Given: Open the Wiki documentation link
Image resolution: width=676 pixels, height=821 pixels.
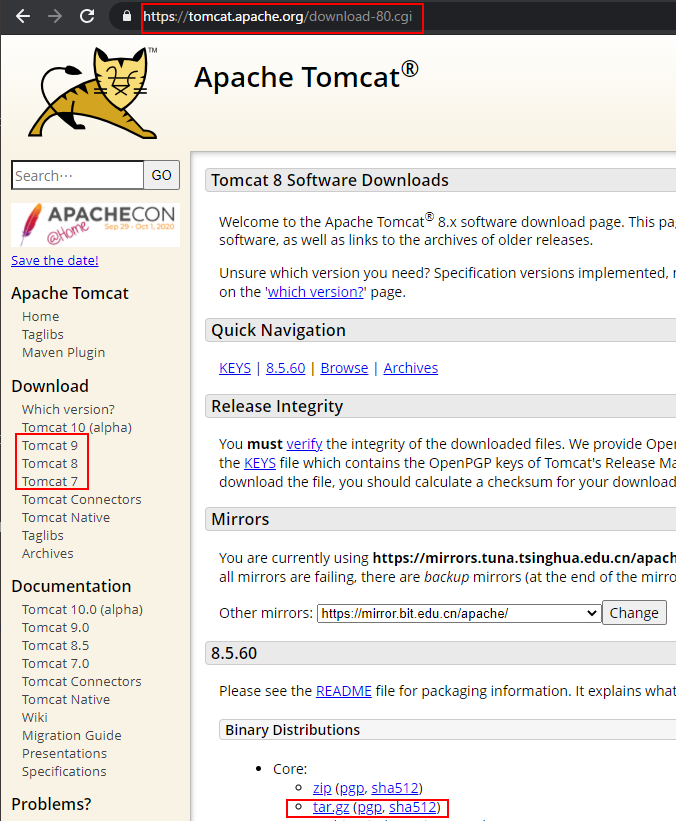Looking at the screenshot, I should click(35, 717).
